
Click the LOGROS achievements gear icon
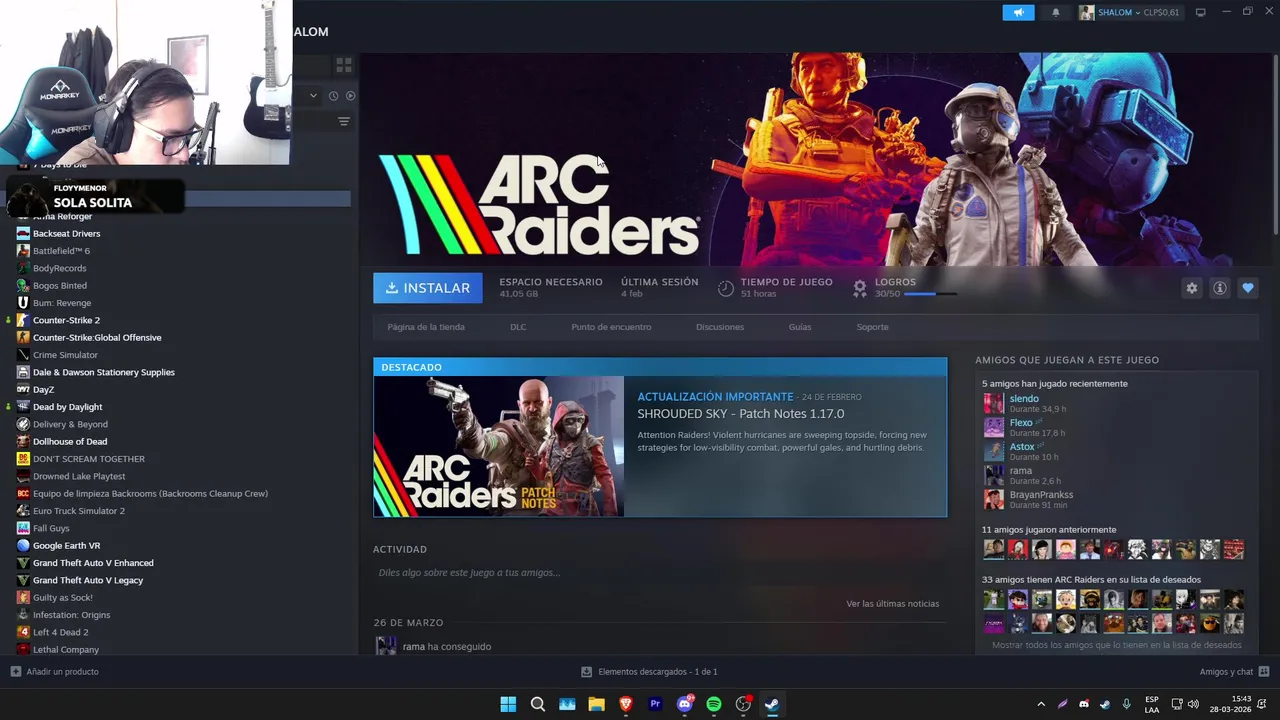point(860,288)
